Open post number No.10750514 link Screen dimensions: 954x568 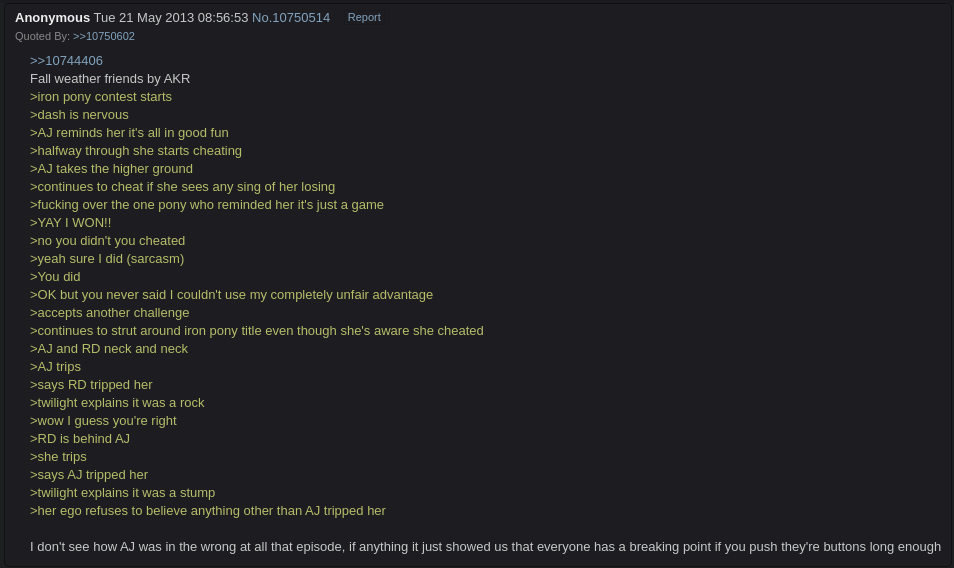291,18
